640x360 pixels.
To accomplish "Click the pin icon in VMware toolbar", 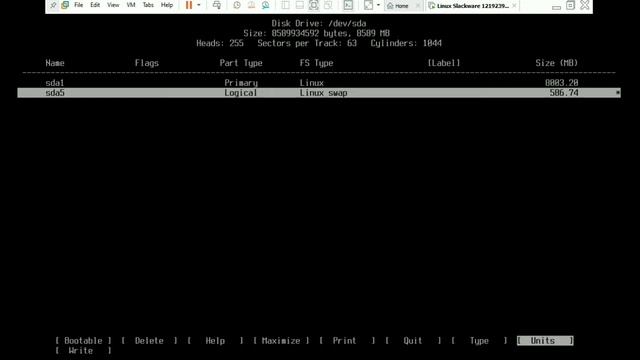I will pyautogui.click(x=53, y=5).
